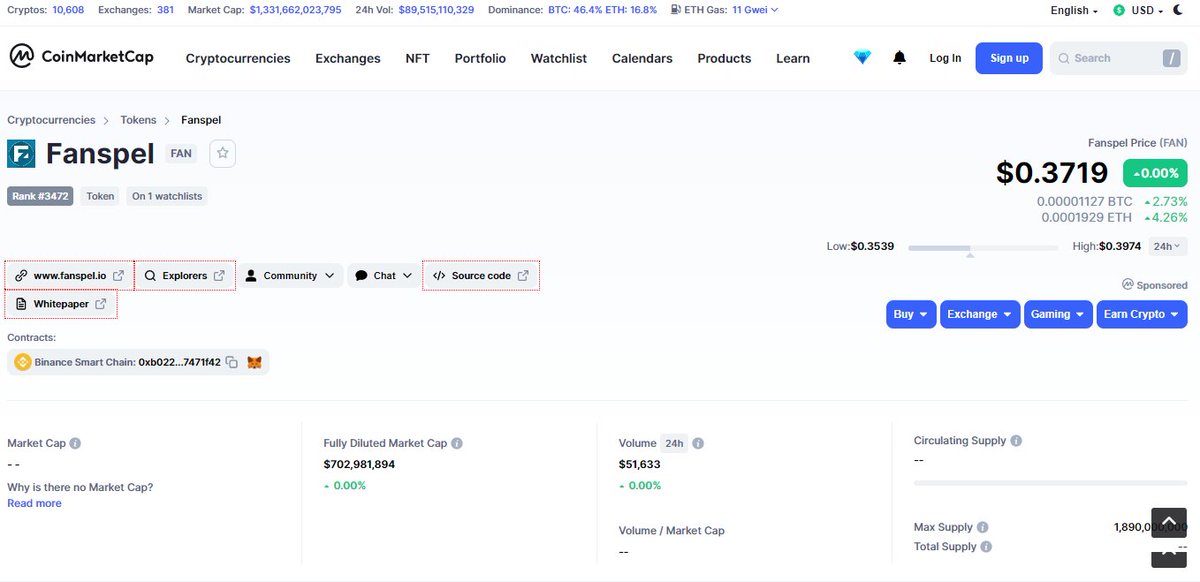Open NFT nav menu
Screen dimensions: 1200x582
tap(417, 58)
